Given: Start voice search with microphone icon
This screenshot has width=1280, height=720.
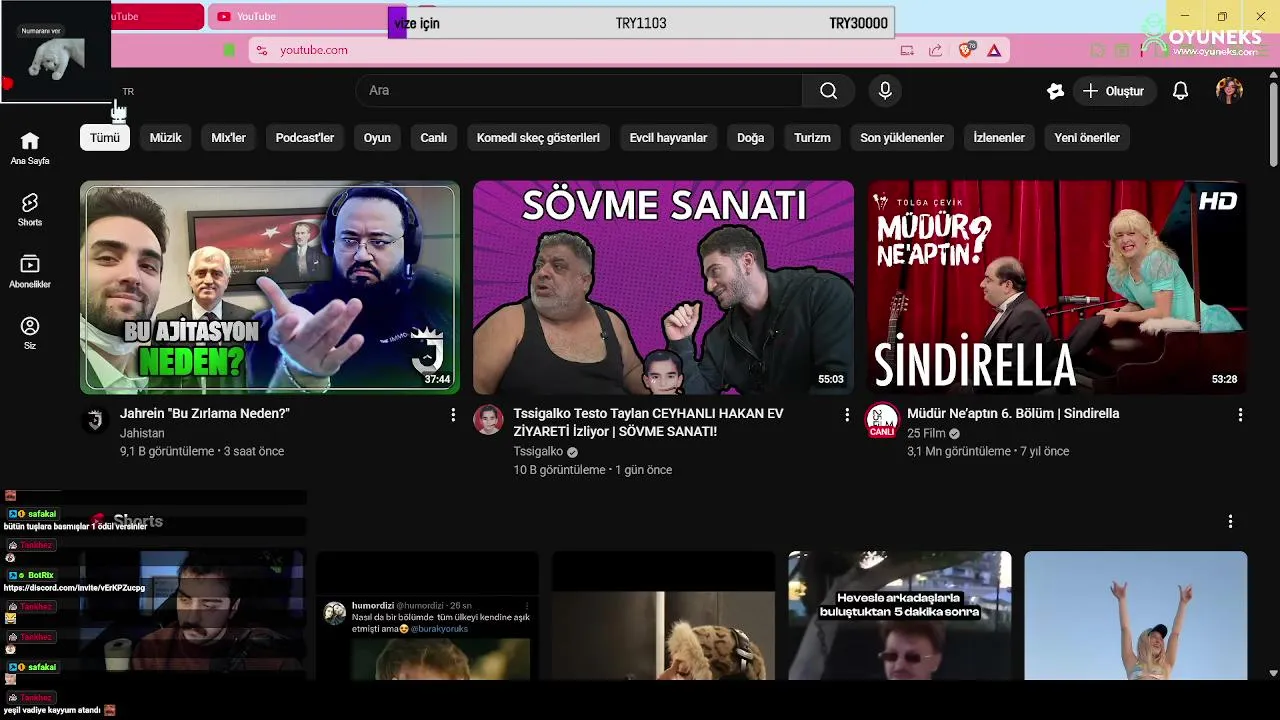Looking at the screenshot, I should pos(885,91).
